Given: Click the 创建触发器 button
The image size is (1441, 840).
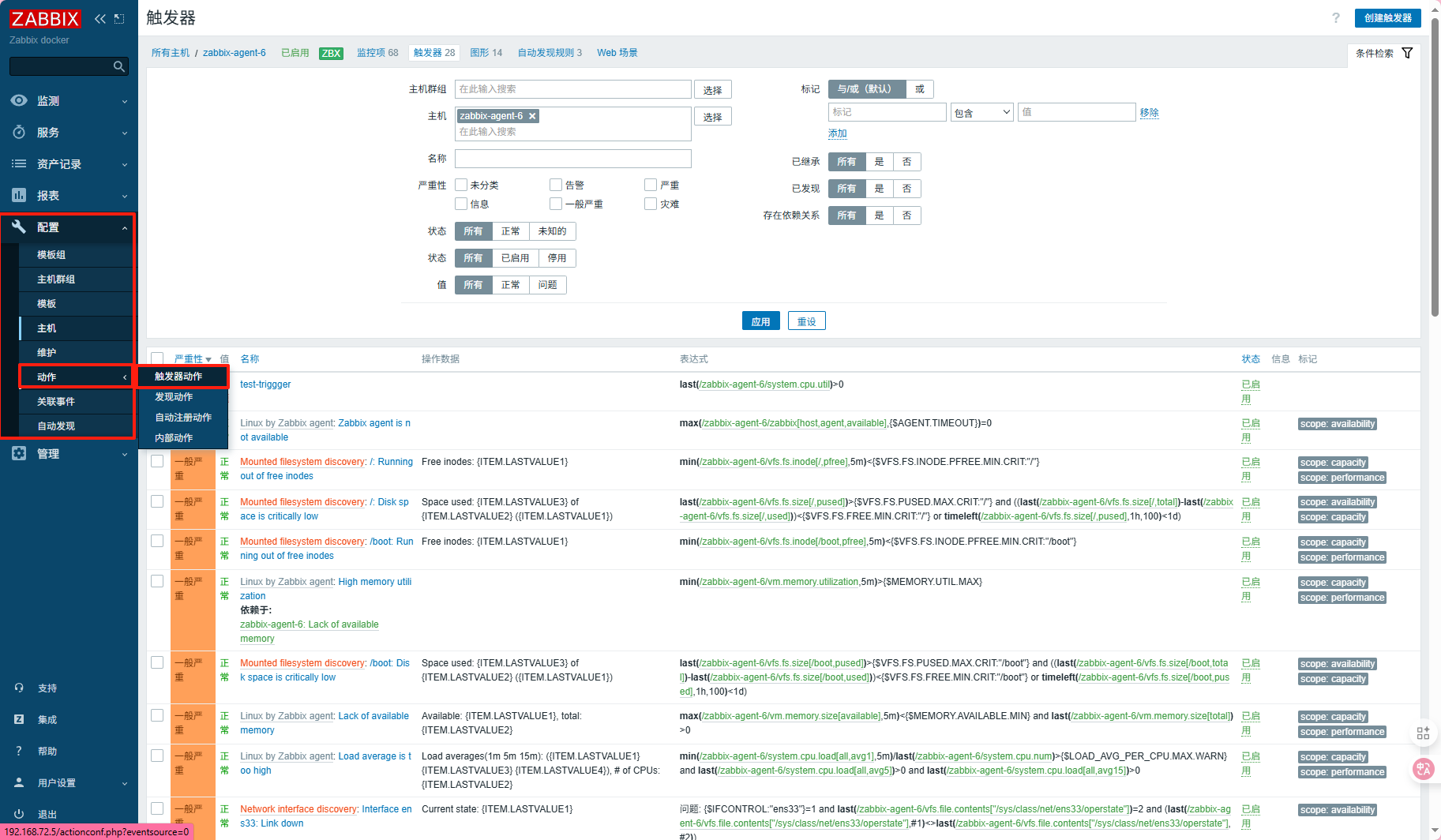Looking at the screenshot, I should (1387, 18).
